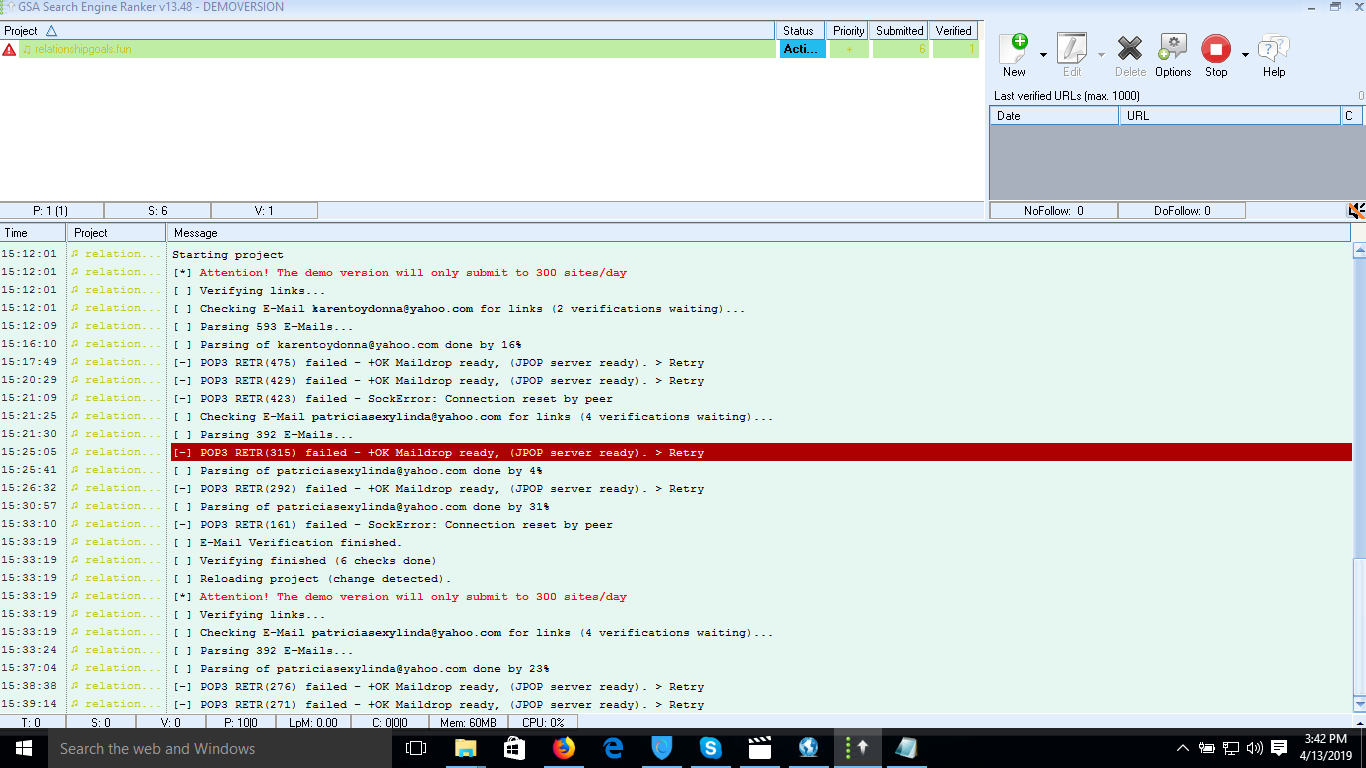Click the P: 10|0 status bar entry

(x=241, y=722)
